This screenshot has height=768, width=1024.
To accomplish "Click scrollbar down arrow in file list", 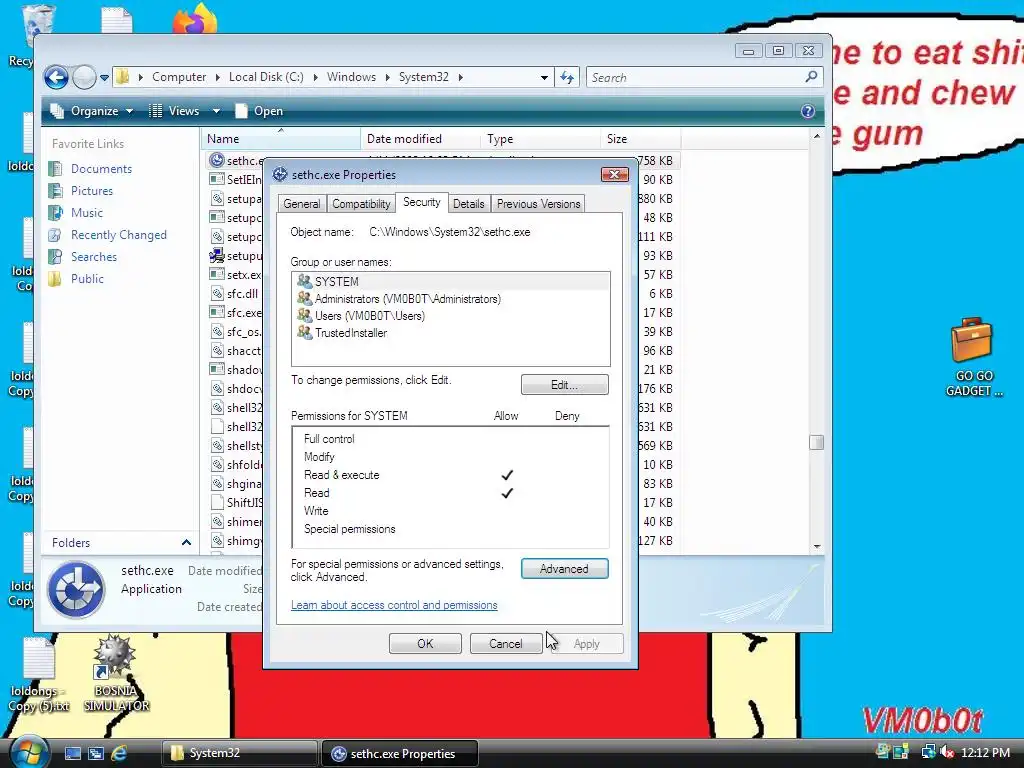I will click(x=816, y=547).
